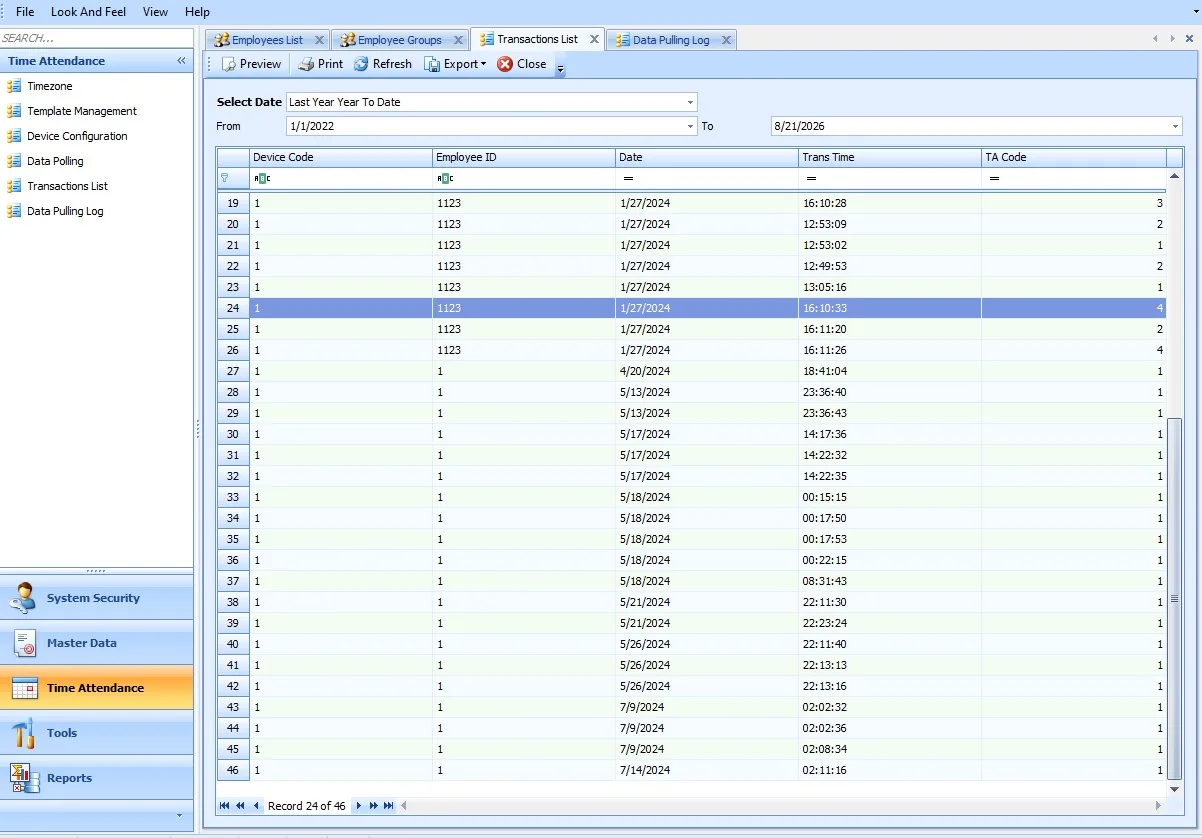Sort by Device Code column header
Screen dimensions: 1202x838
[341, 157]
